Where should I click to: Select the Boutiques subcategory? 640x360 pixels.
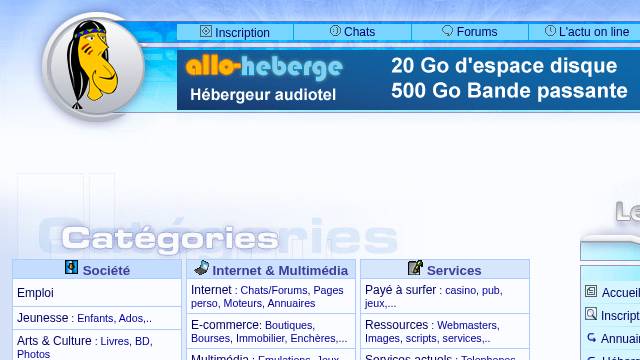pos(289,325)
